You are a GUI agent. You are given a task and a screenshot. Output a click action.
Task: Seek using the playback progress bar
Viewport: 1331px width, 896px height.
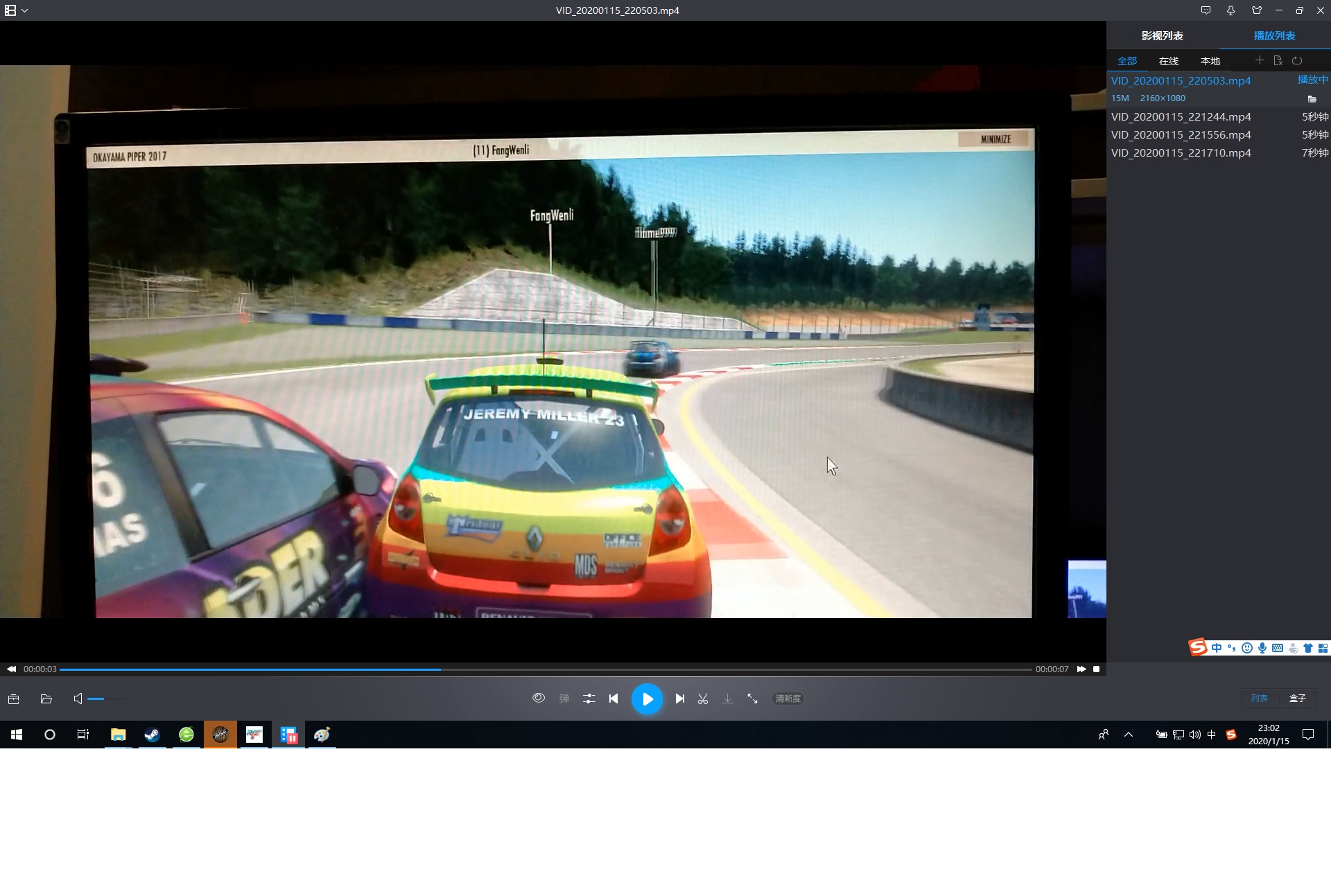click(x=546, y=669)
